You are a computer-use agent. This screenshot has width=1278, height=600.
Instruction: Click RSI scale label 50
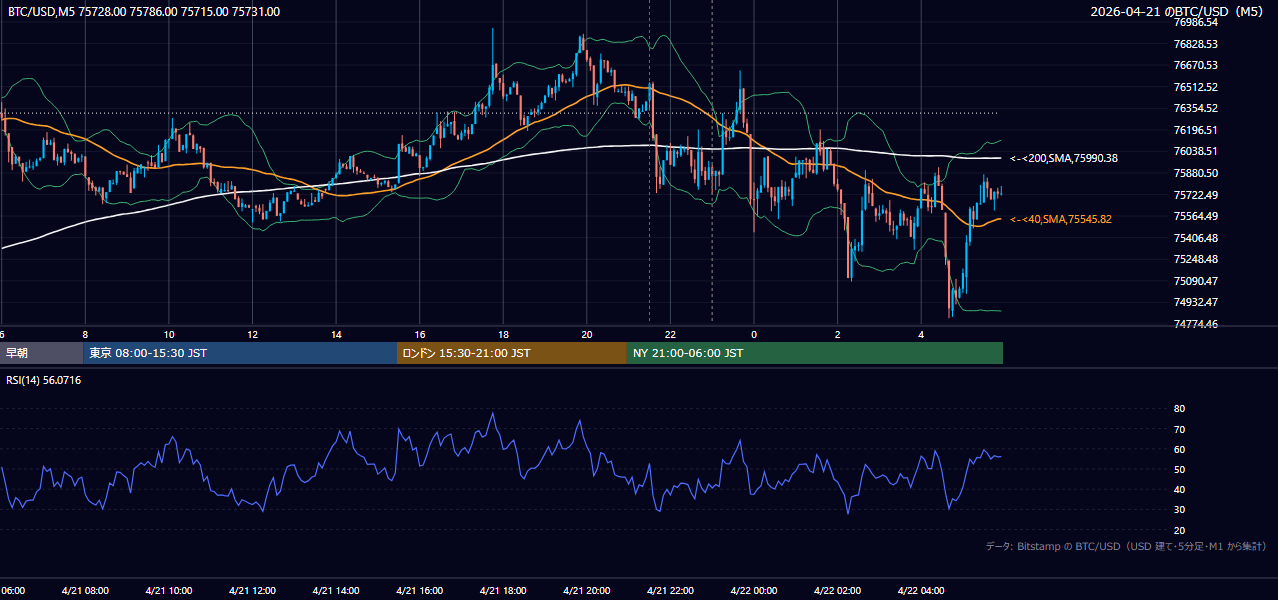click(x=1179, y=469)
